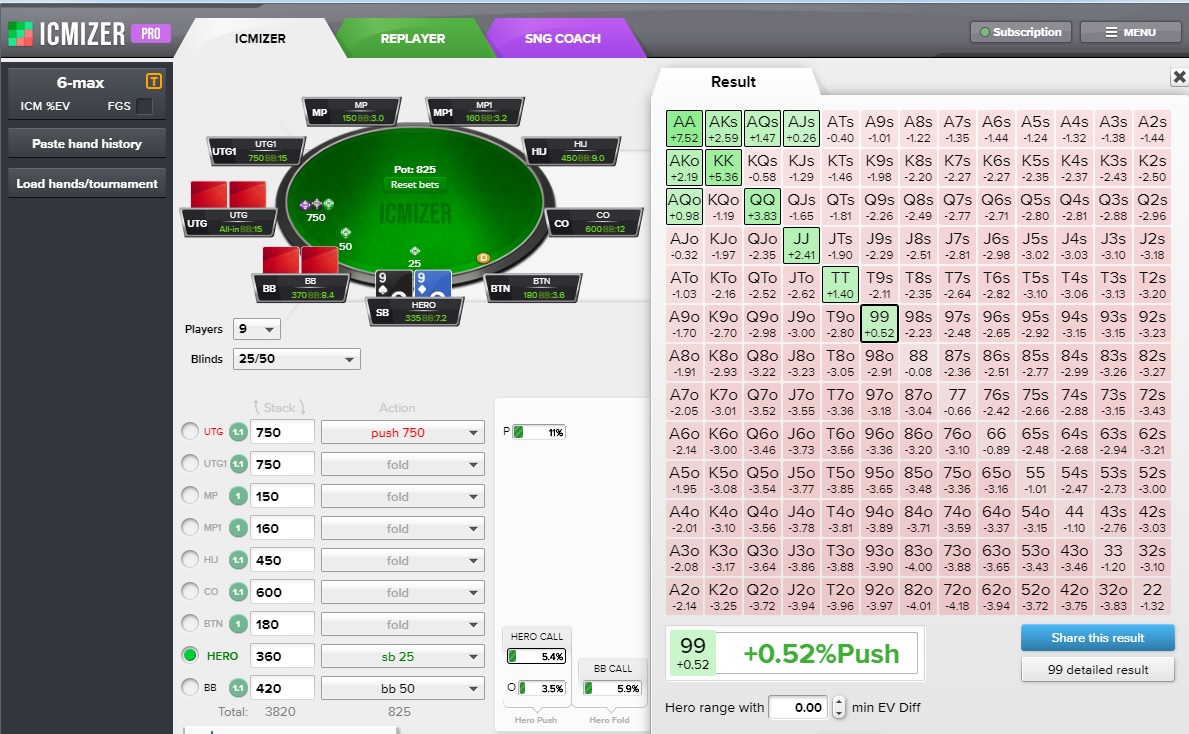Image resolution: width=1189 pixels, height=734 pixels.
Task: Click the UTG stack input field 750
Action: pos(282,432)
